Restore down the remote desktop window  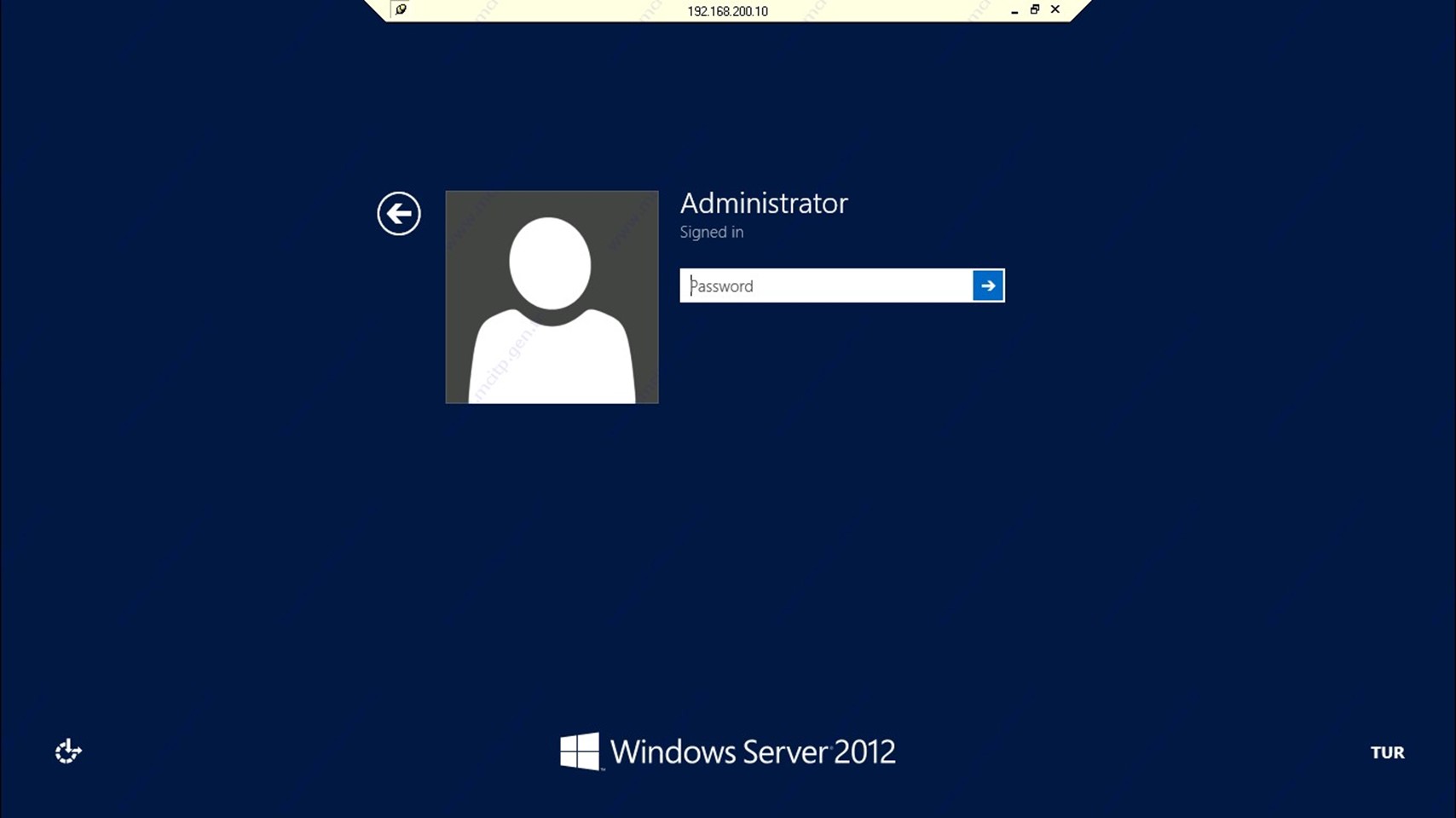pos(1034,9)
